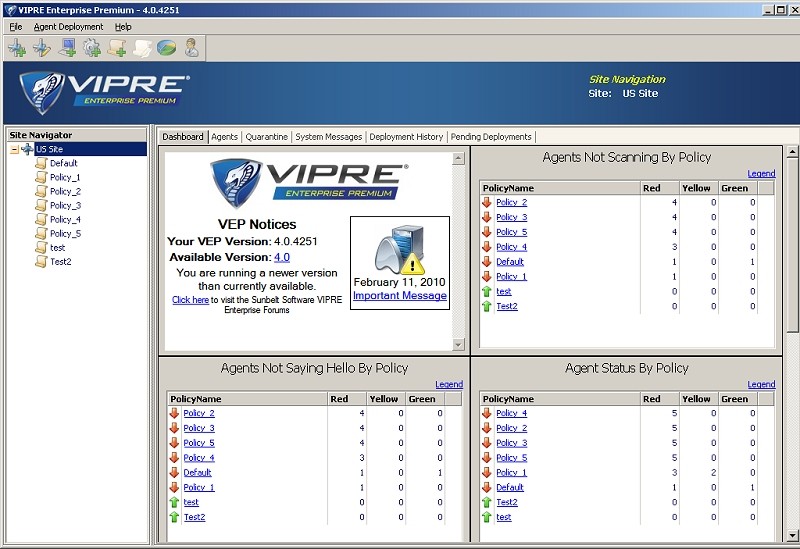Switch to the Deployment History tab
Image resolution: width=800 pixels, height=549 pixels.
[x=406, y=137]
